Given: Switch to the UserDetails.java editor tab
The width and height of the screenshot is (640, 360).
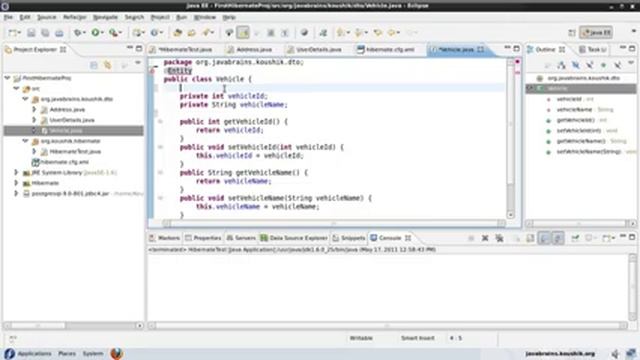Looking at the screenshot, I should 314,49.
